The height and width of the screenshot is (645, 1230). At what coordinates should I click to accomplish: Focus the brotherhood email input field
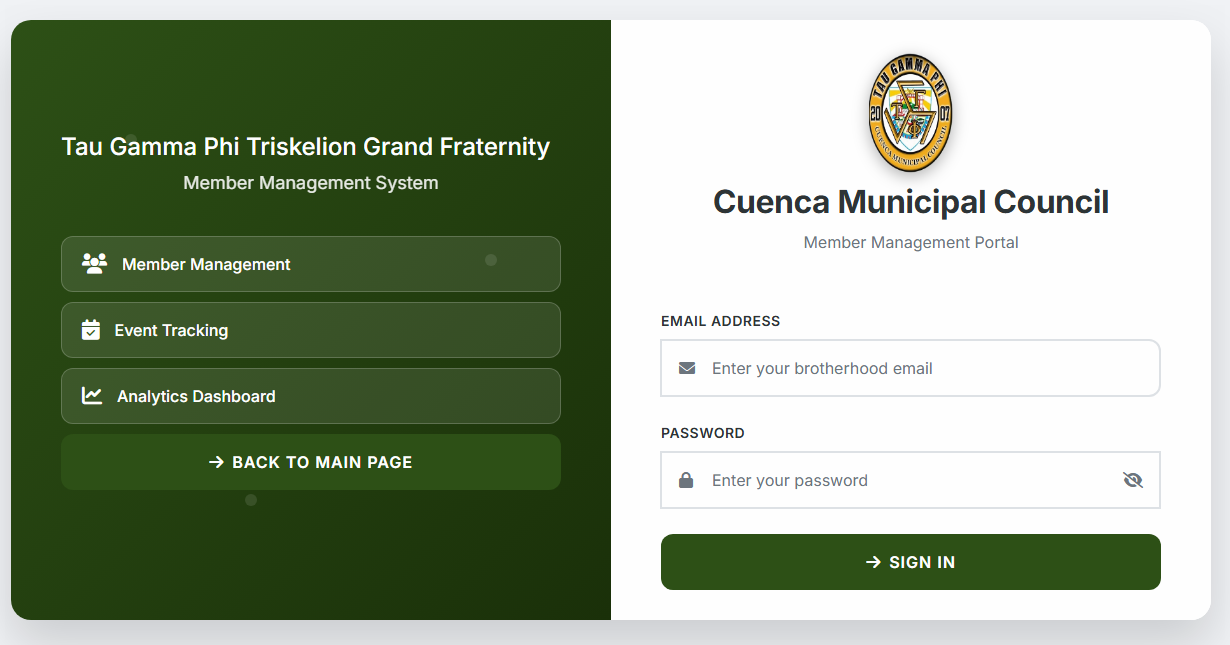pyautogui.click(x=920, y=368)
